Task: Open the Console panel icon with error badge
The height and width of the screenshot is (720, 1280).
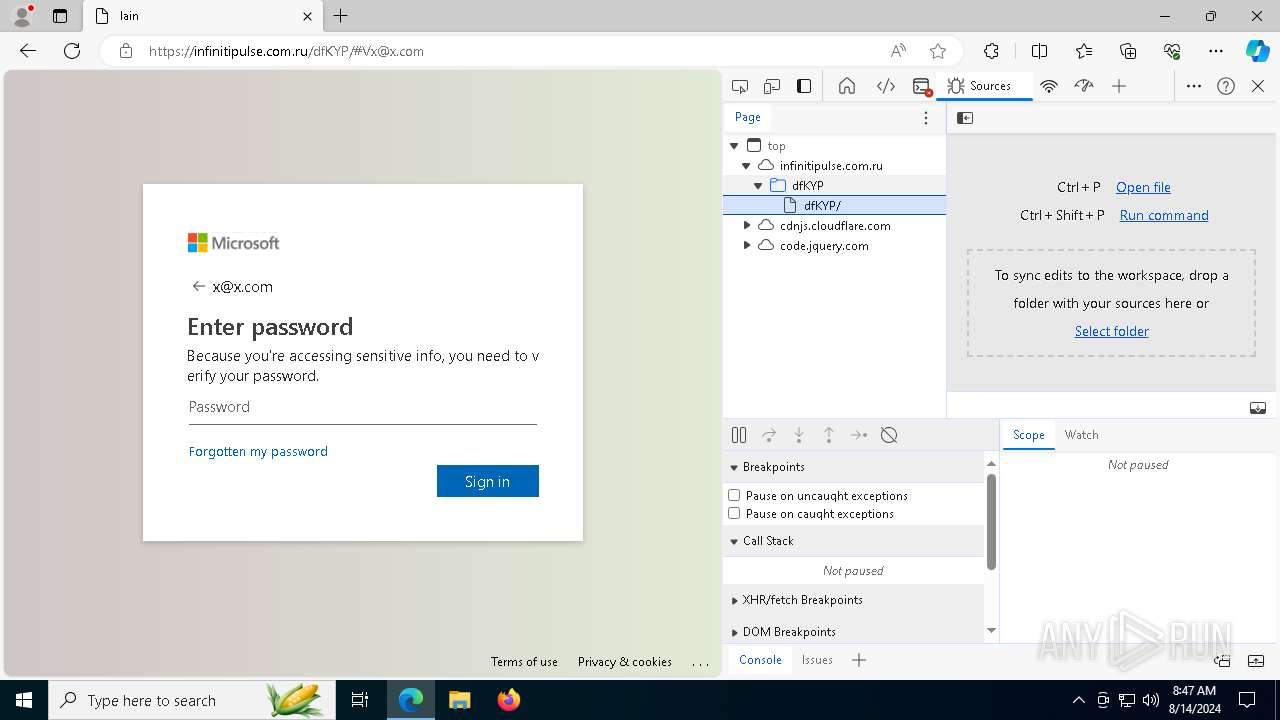Action: coord(922,86)
